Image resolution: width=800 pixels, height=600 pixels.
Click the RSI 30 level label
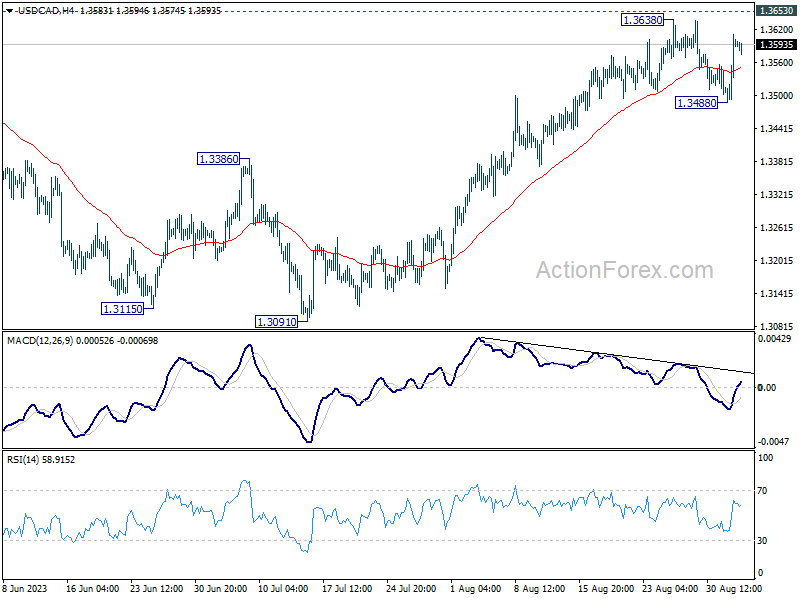pyautogui.click(x=762, y=541)
